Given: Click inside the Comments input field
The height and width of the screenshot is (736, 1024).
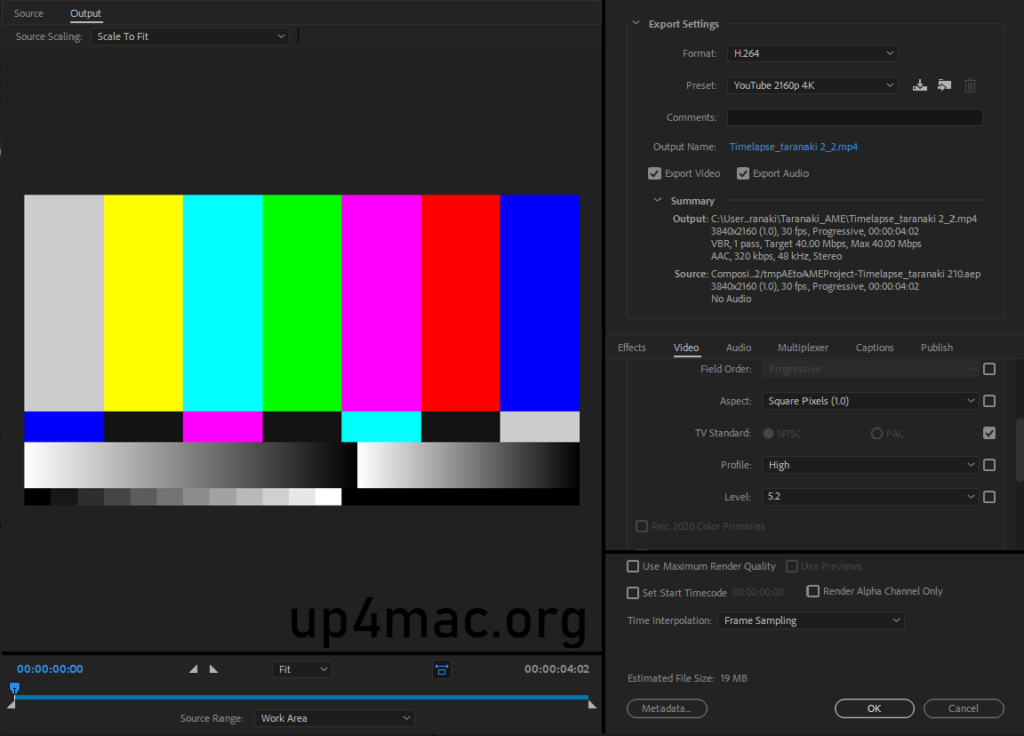Looking at the screenshot, I should (x=854, y=117).
